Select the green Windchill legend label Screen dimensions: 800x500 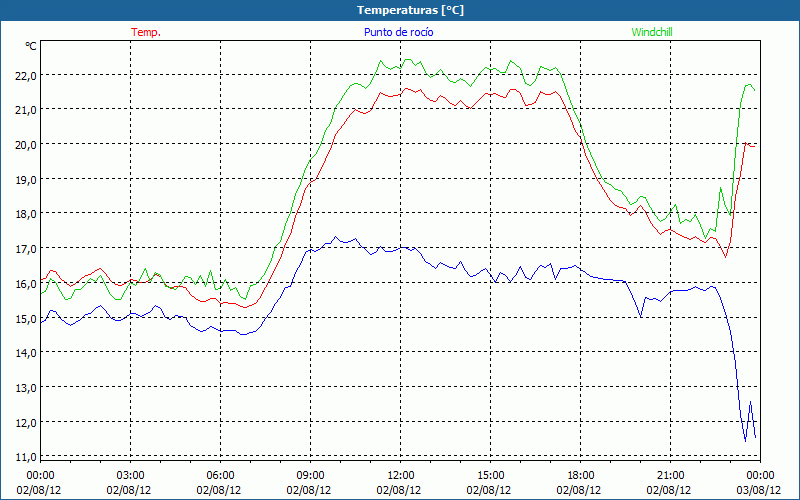tap(652, 32)
